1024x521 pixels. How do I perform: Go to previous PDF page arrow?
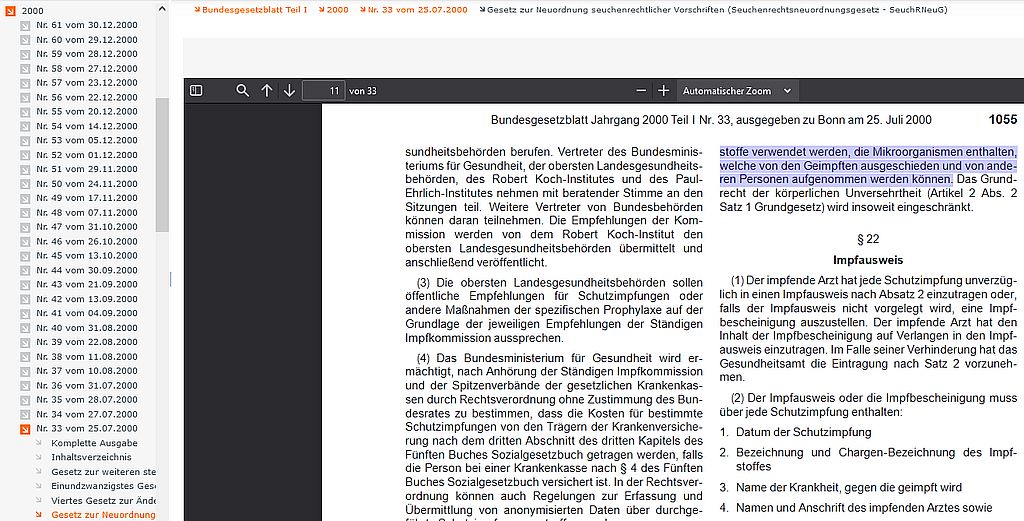[266, 91]
